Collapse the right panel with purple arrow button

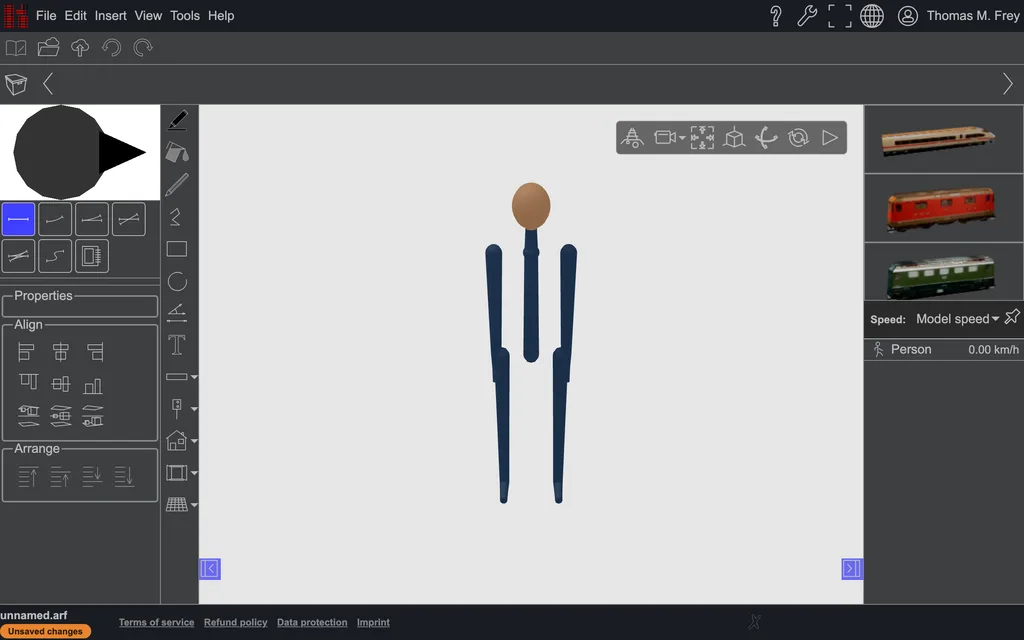coord(852,569)
